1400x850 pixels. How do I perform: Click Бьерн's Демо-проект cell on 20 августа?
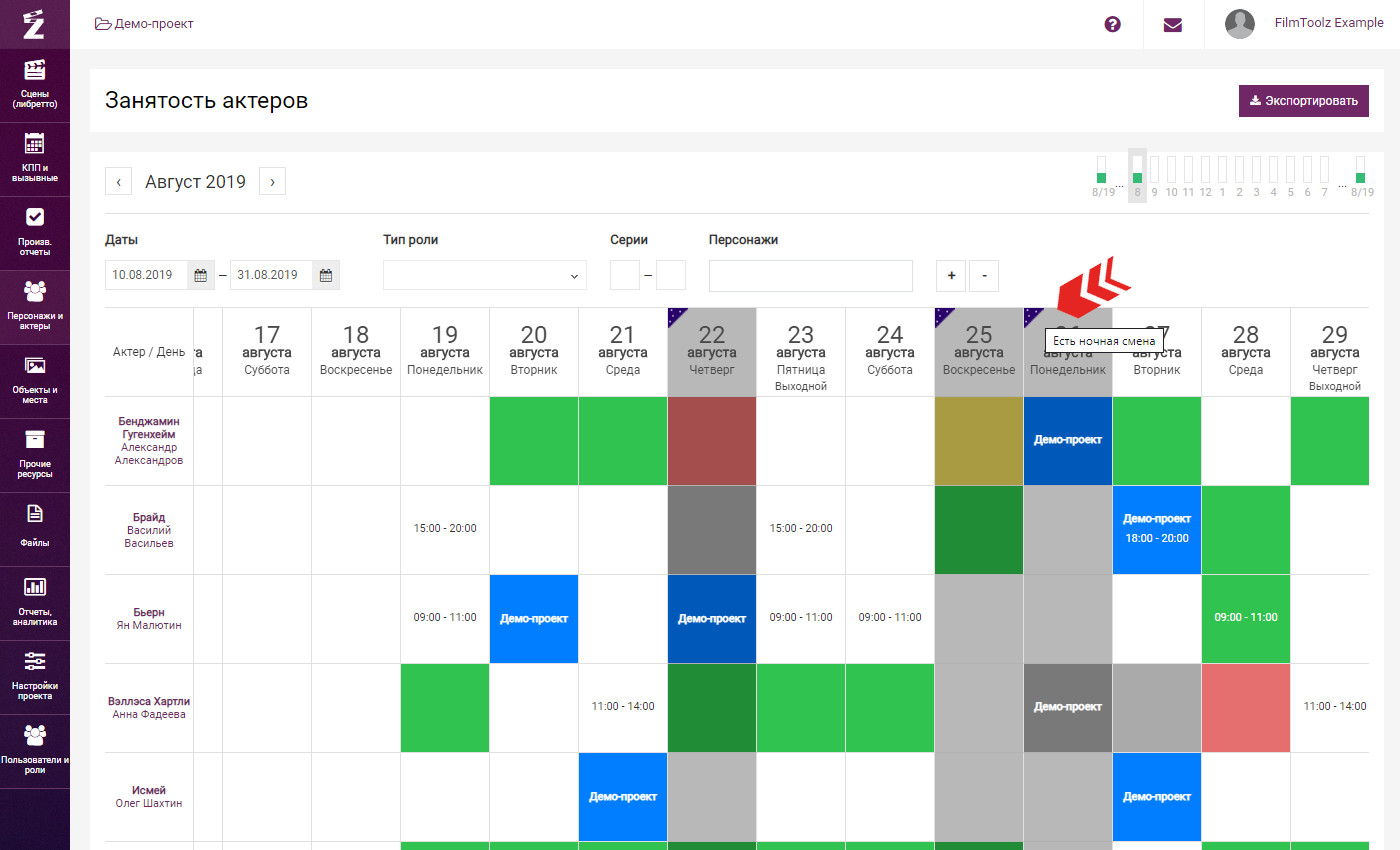(x=534, y=619)
